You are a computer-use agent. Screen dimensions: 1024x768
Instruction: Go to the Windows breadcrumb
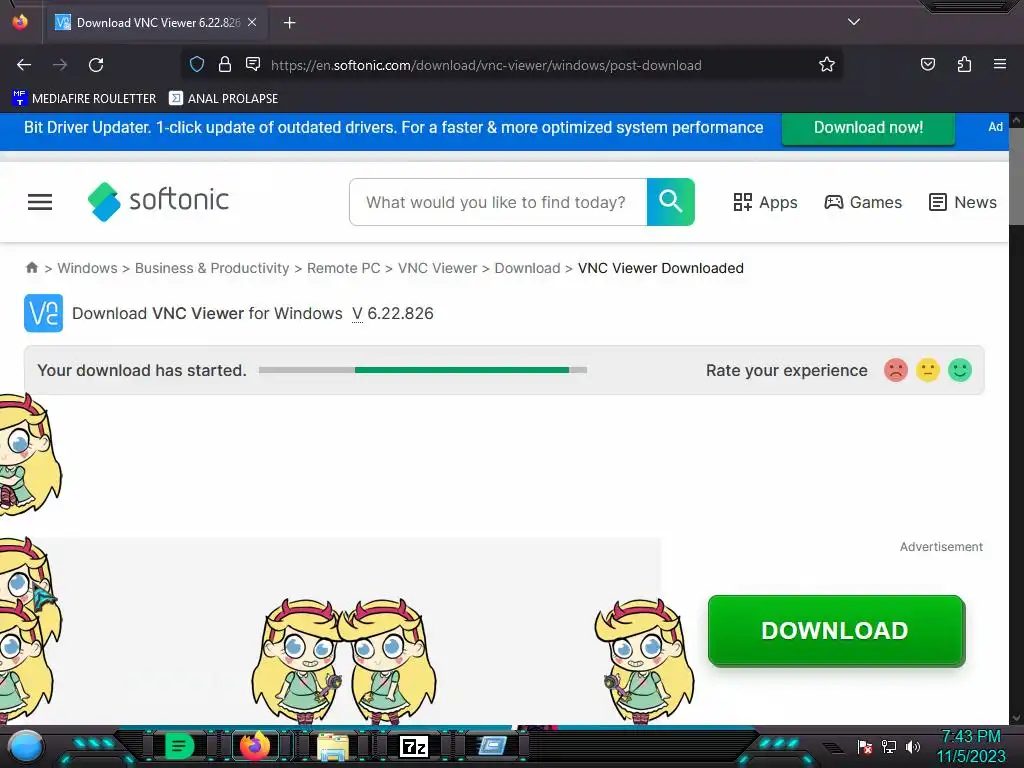tap(88, 268)
